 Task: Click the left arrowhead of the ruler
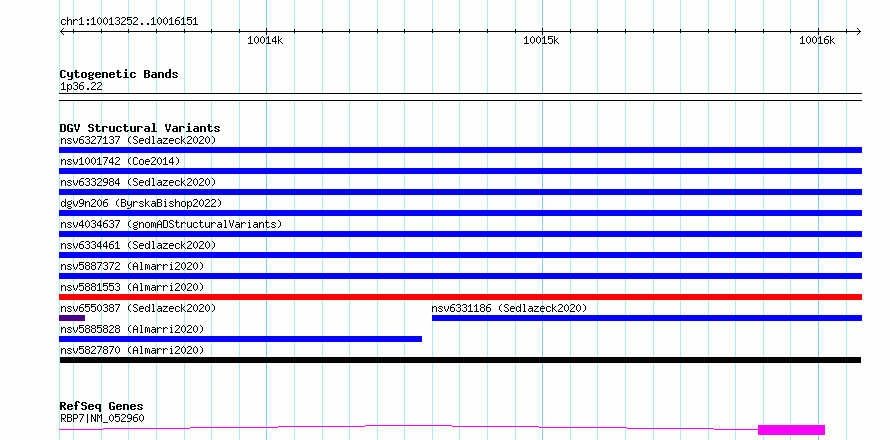pyautogui.click(x=62, y=31)
